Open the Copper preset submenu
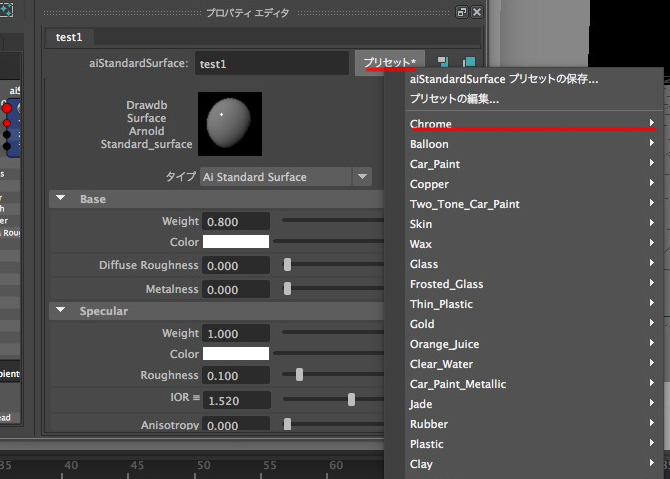The width and height of the screenshot is (670, 479). pyautogui.click(x=532, y=184)
